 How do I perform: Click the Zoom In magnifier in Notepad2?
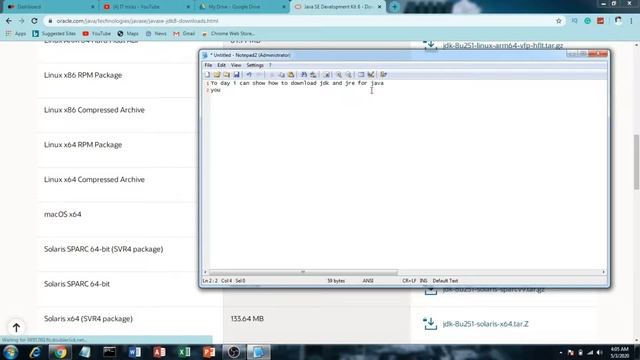[x=339, y=75]
